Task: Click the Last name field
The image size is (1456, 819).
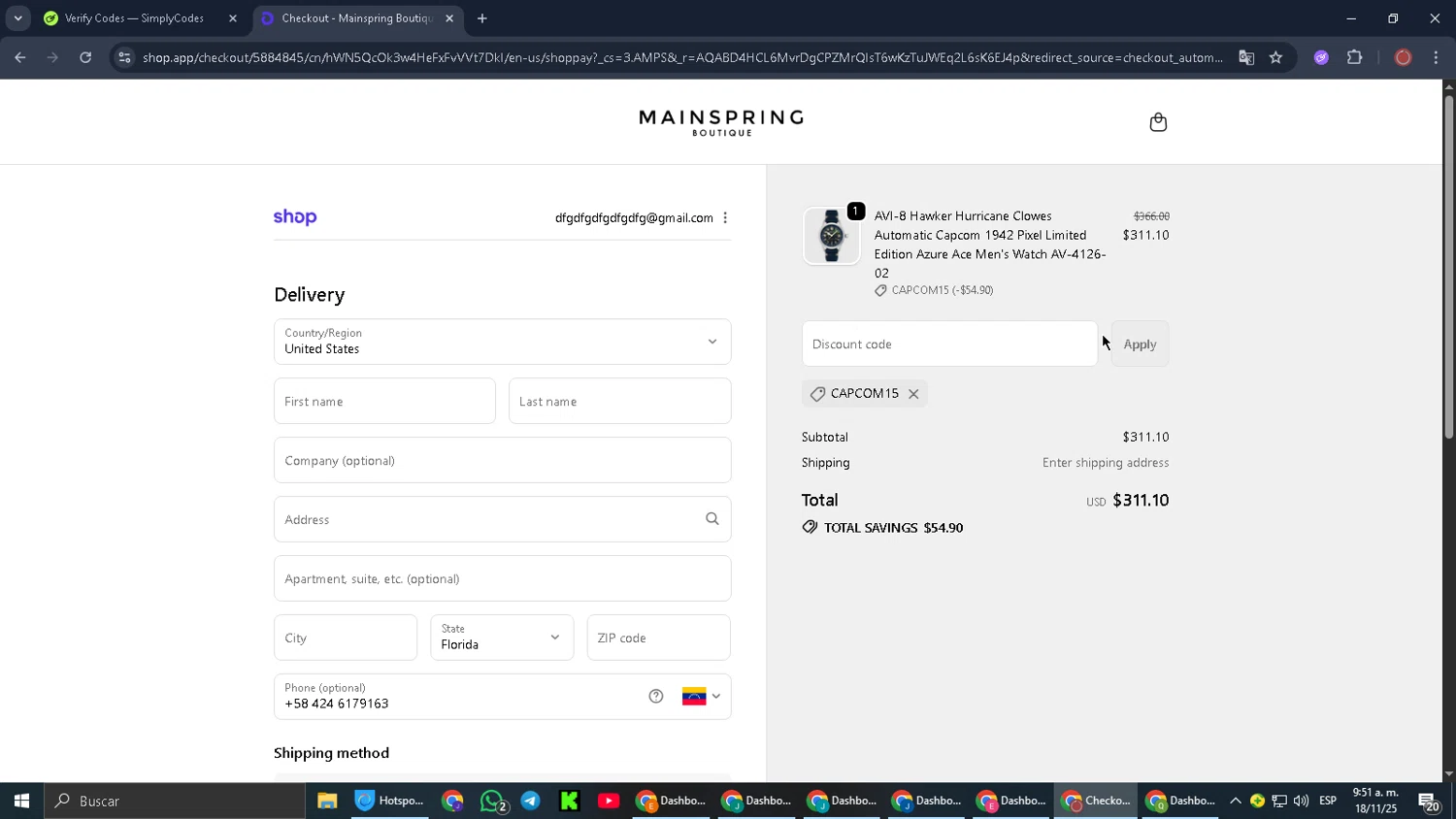Action: [619, 401]
